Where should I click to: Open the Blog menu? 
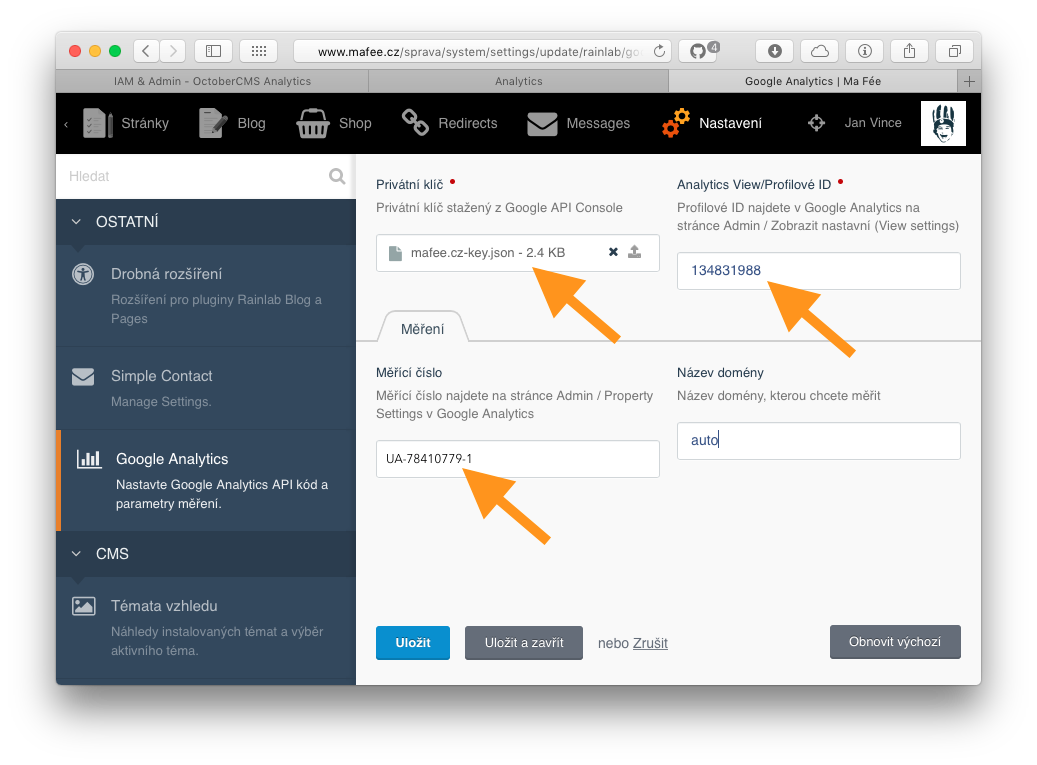tap(232, 123)
